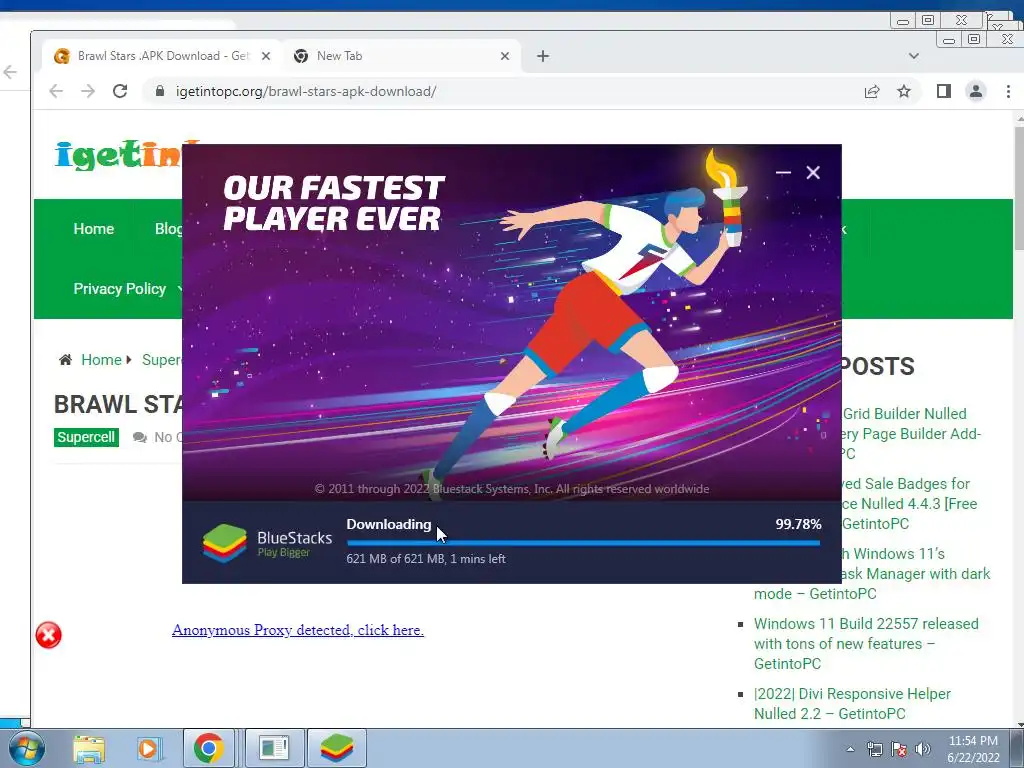Click the BlueStacks taskbar icon
1024x768 pixels.
click(337, 748)
